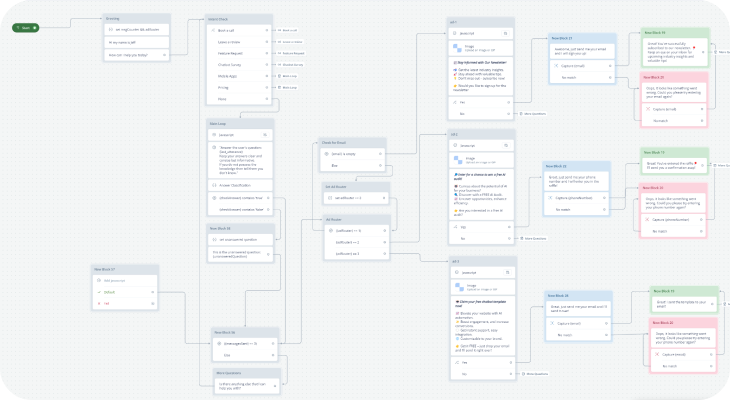Click 'Hi my name is Jeff' message step
Image resolution: width=730 pixels, height=400 pixels.
tap(136, 42)
